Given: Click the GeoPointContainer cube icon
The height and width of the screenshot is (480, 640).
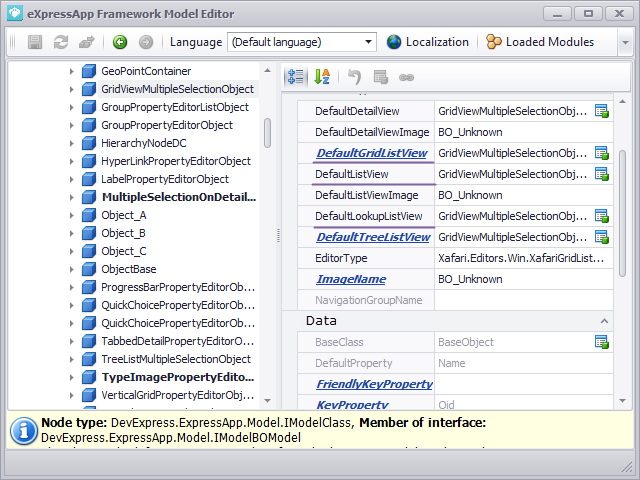Looking at the screenshot, I should click(x=89, y=71).
